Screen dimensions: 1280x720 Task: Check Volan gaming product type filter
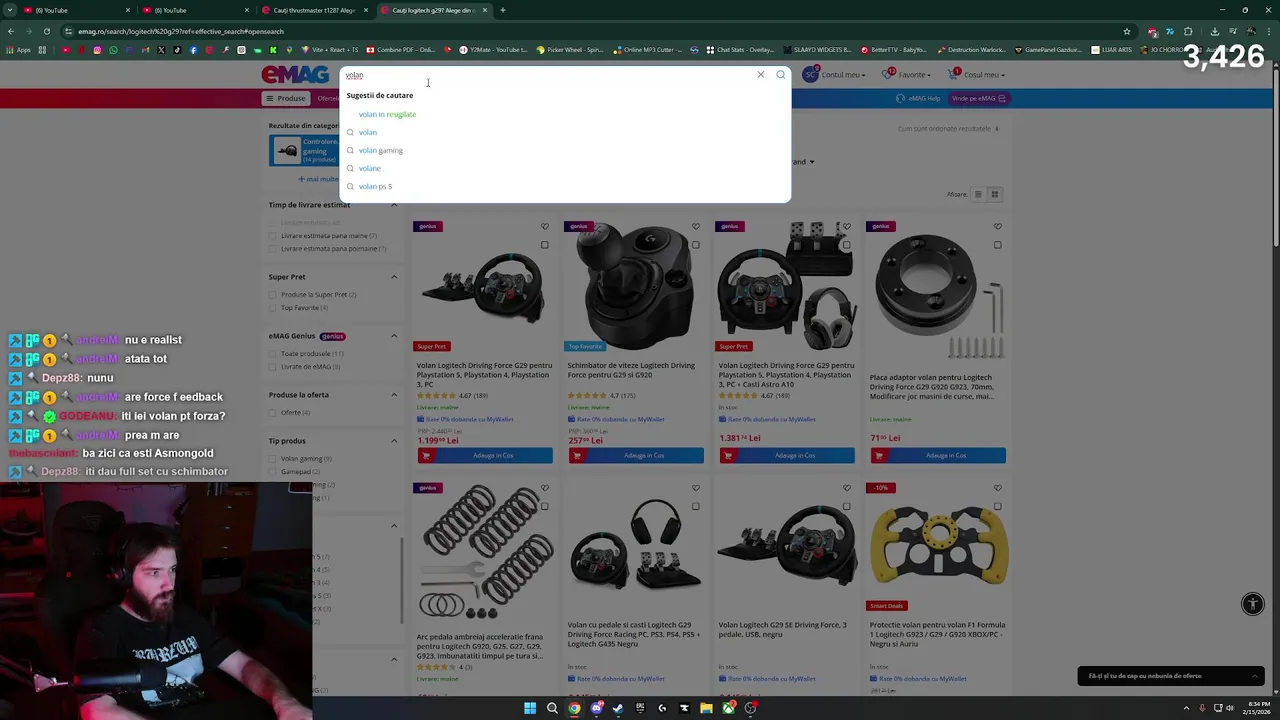pos(272,459)
